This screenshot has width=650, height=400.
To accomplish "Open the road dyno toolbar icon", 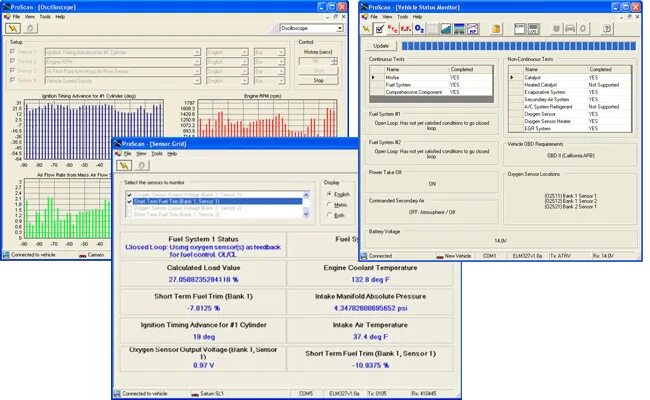I will (x=459, y=29).
